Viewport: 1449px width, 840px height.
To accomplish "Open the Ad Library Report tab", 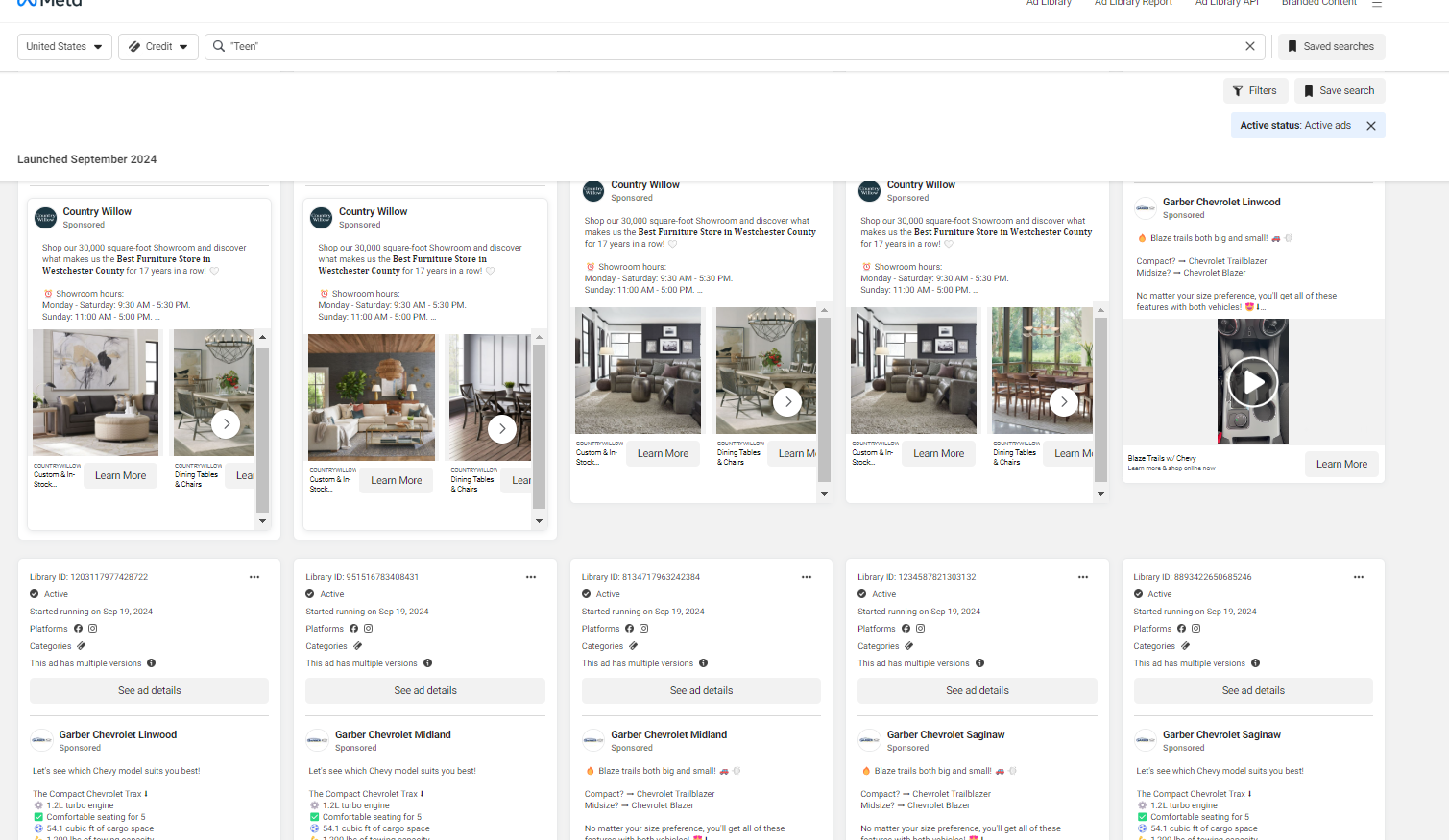I will click(1133, 3).
